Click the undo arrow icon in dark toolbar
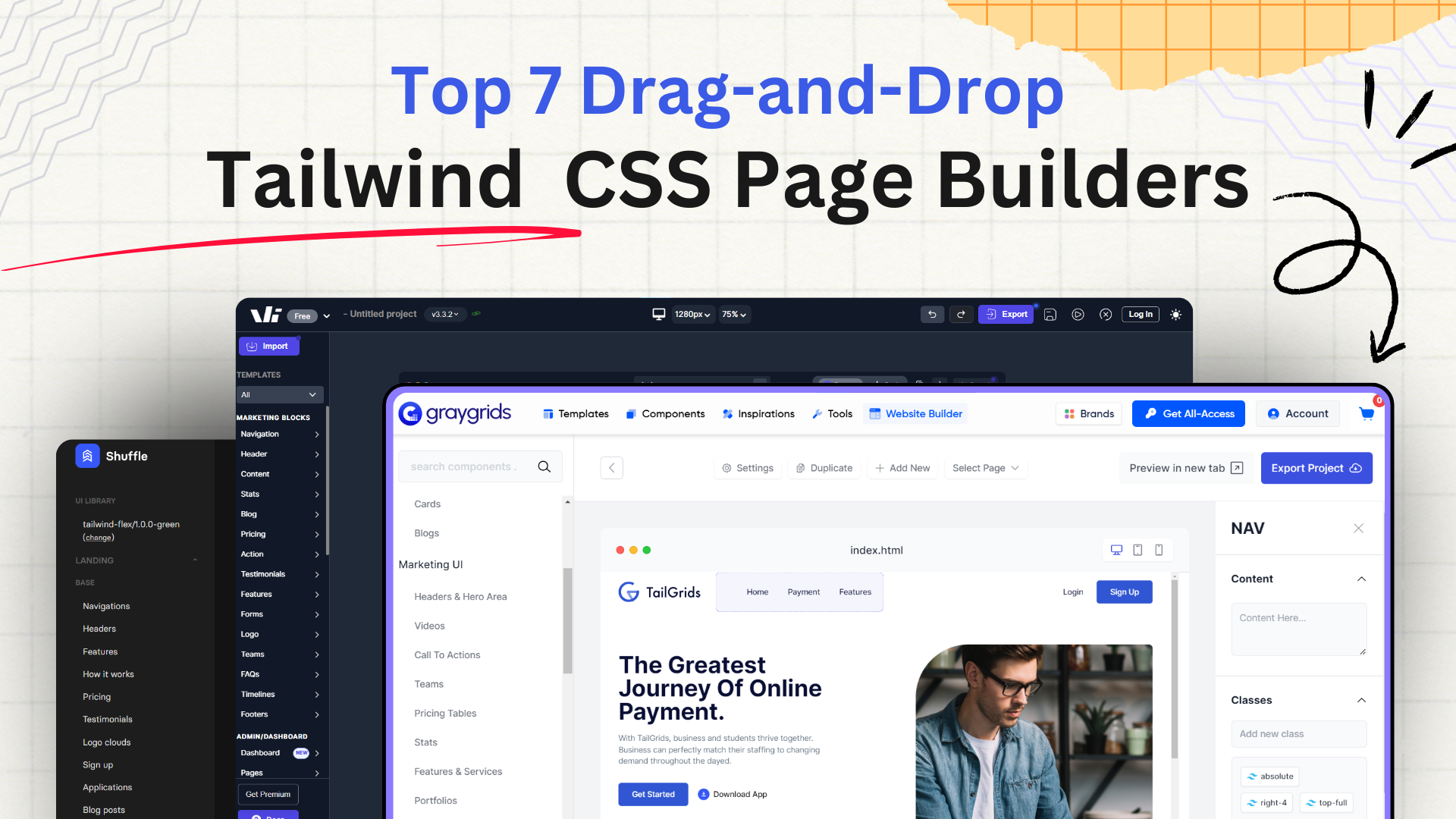Screen dimensions: 1456x819 tap(932, 314)
